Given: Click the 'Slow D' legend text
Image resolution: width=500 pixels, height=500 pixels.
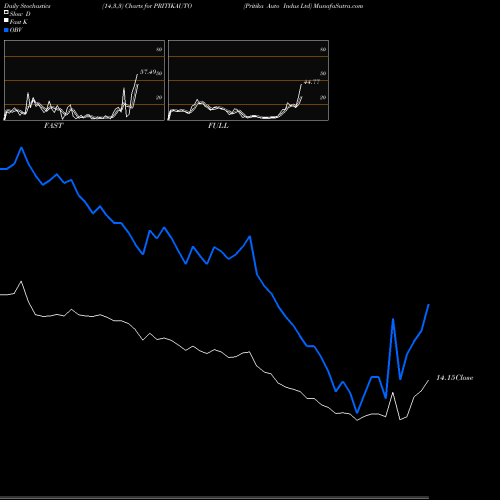Looking at the screenshot, I should point(20,14).
